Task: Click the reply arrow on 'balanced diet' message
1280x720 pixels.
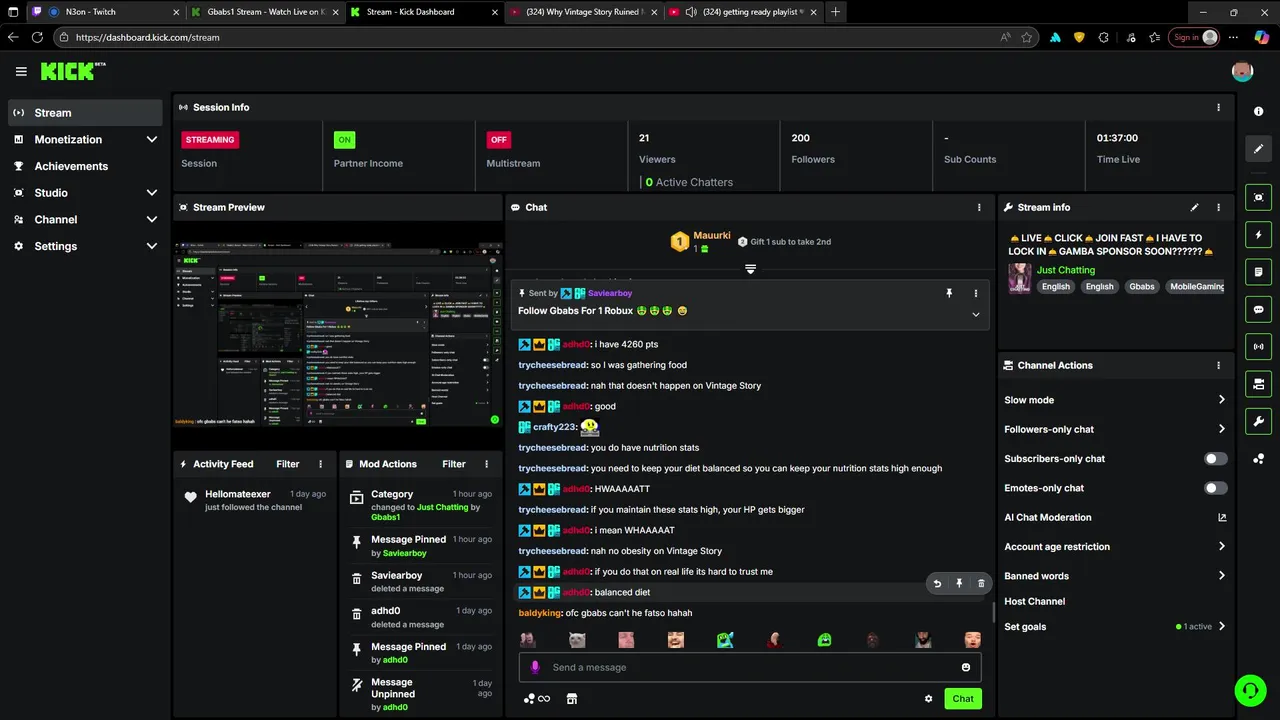Action: (937, 583)
